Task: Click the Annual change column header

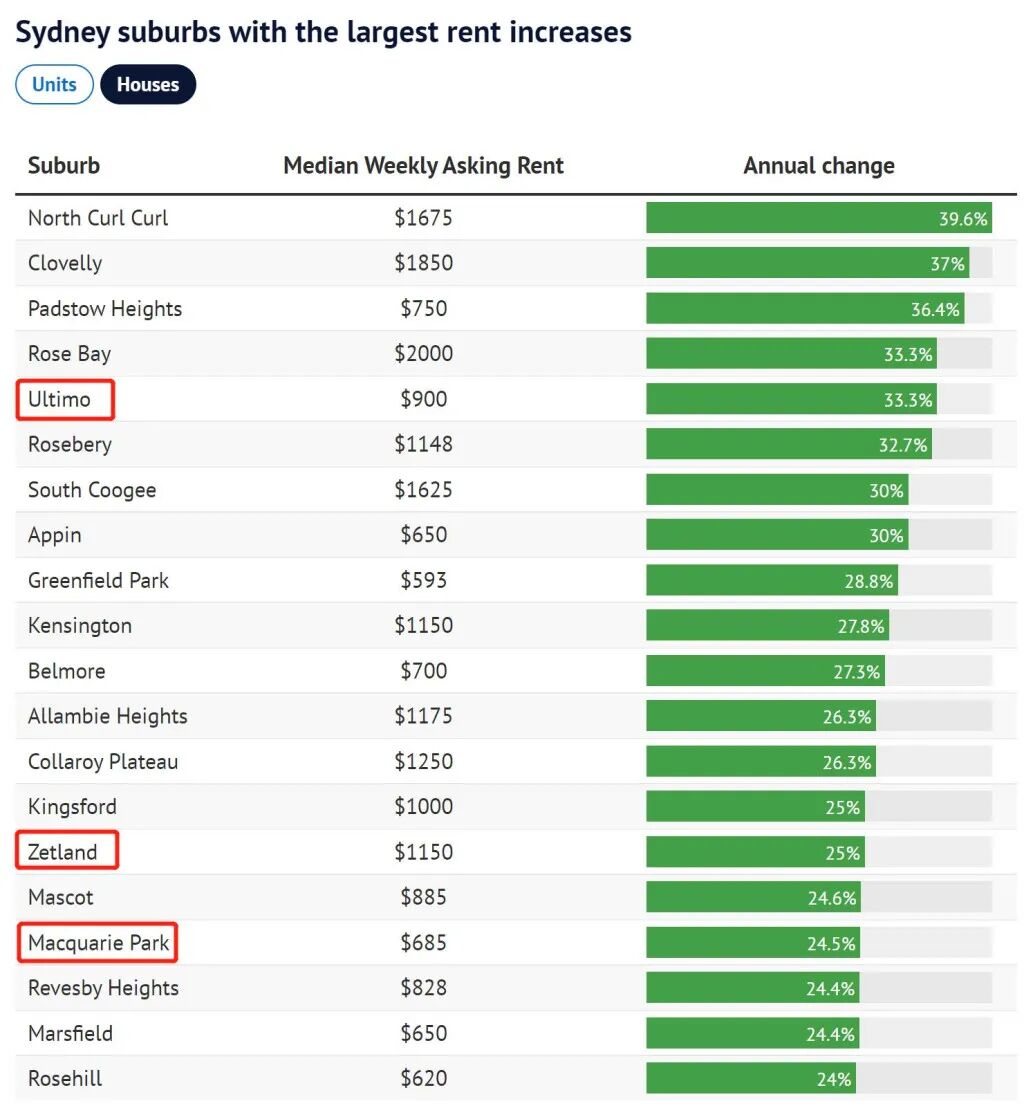Action: point(818,166)
